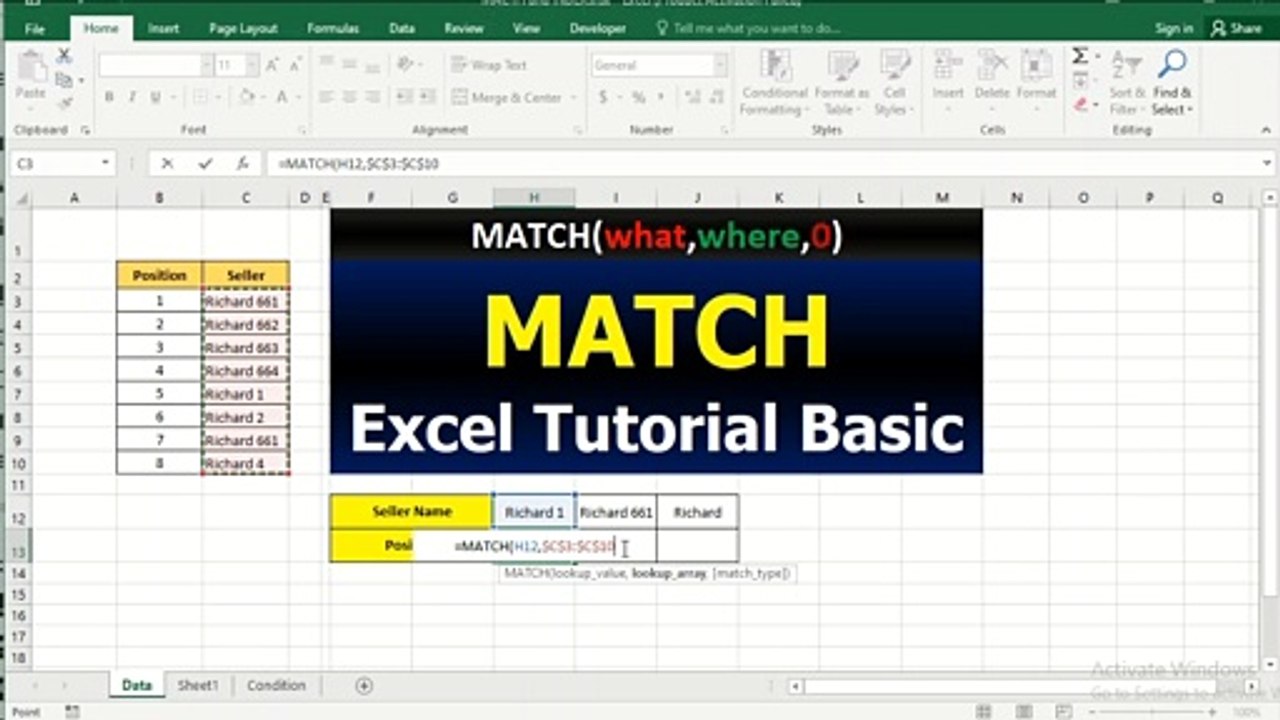Viewport: 1280px width, 720px height.
Task: Expand the Name Box dropdown arrow
Action: pos(105,163)
